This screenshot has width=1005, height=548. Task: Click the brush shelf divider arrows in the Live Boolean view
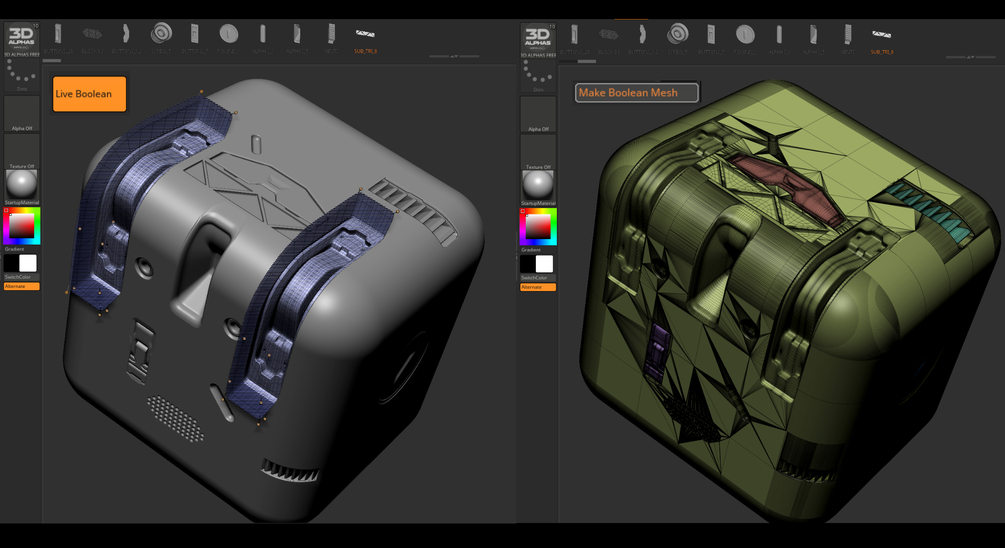[454, 56]
